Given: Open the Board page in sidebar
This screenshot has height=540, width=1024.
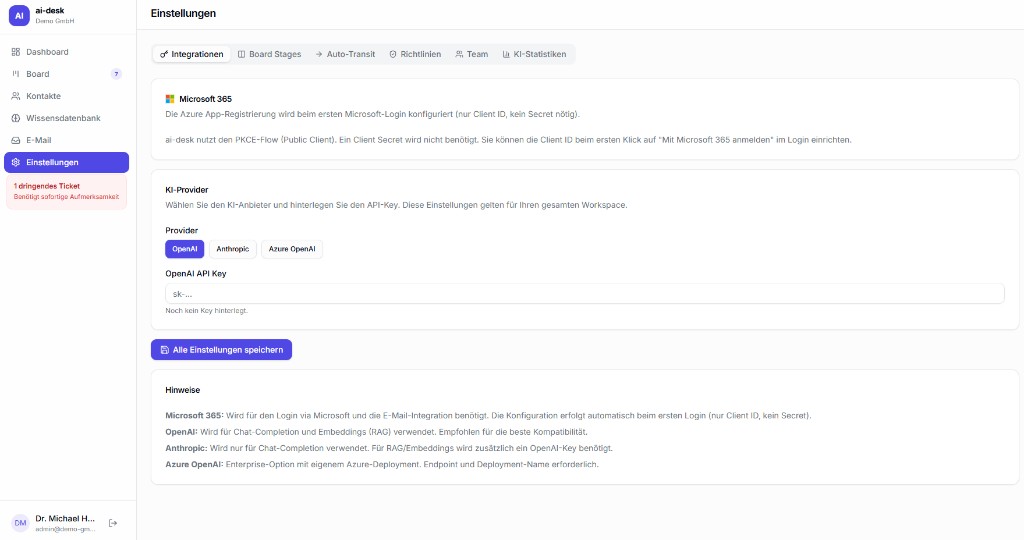Looking at the screenshot, I should [x=38, y=74].
